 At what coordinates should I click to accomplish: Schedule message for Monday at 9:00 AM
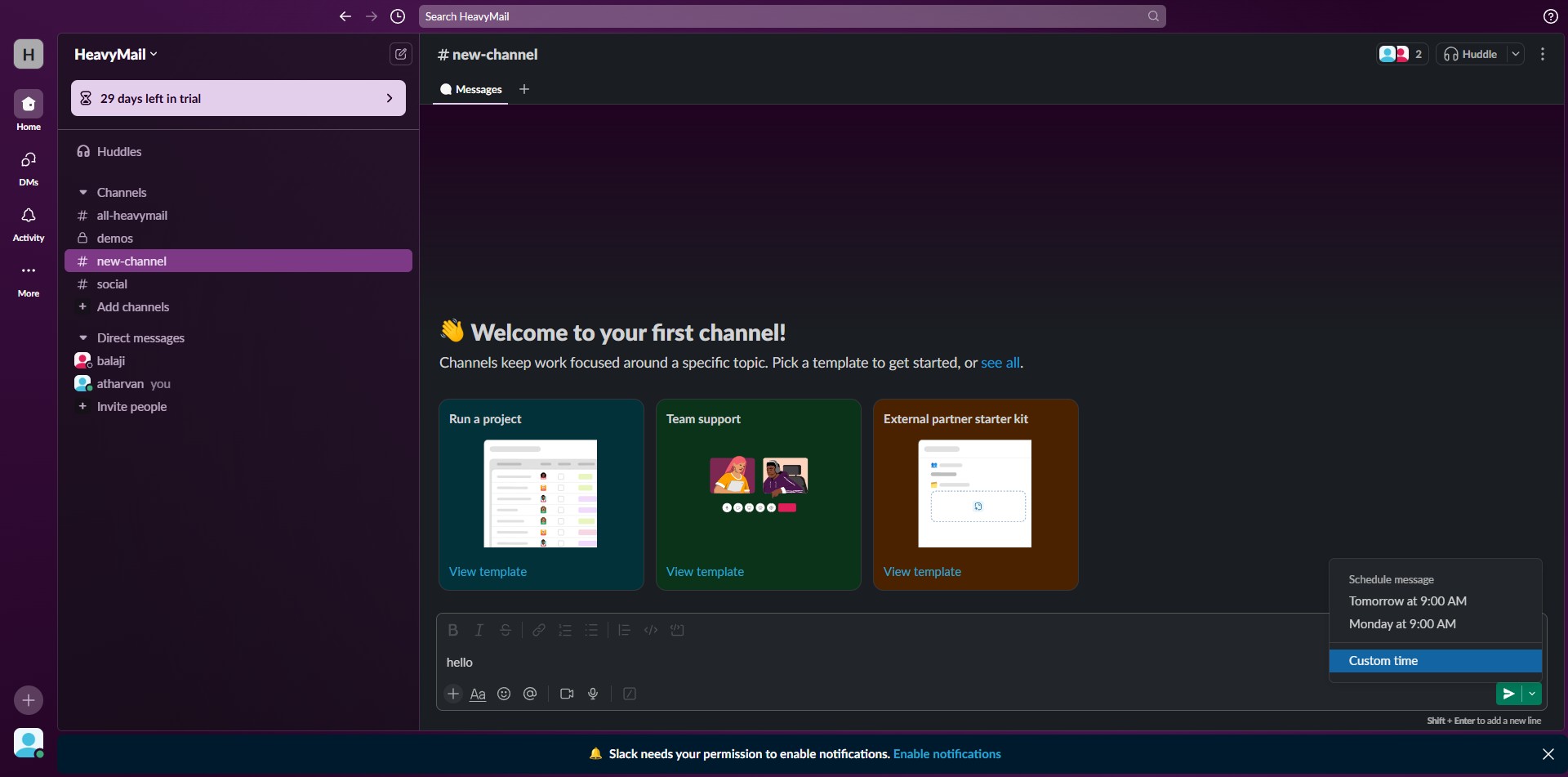click(x=1435, y=624)
